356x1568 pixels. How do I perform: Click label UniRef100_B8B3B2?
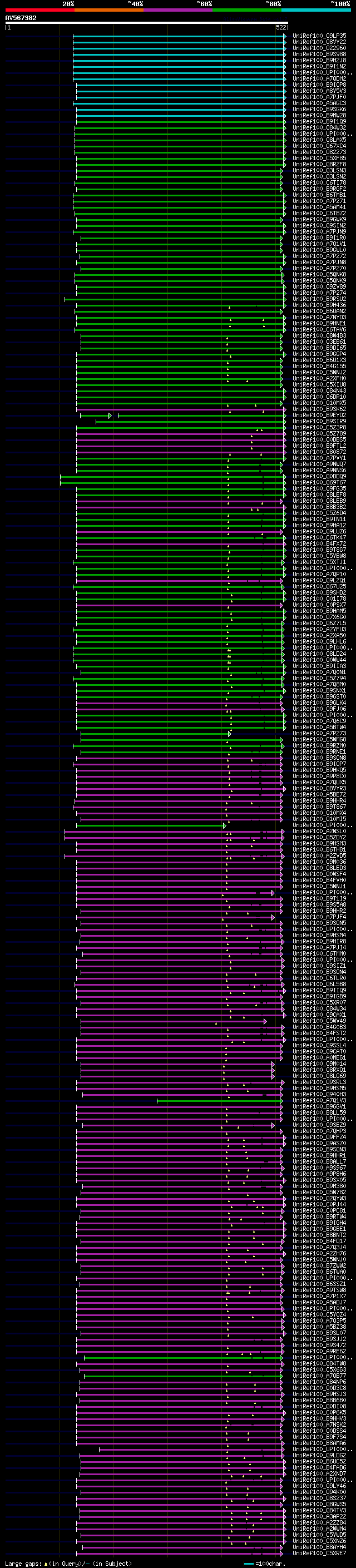click(319, 507)
